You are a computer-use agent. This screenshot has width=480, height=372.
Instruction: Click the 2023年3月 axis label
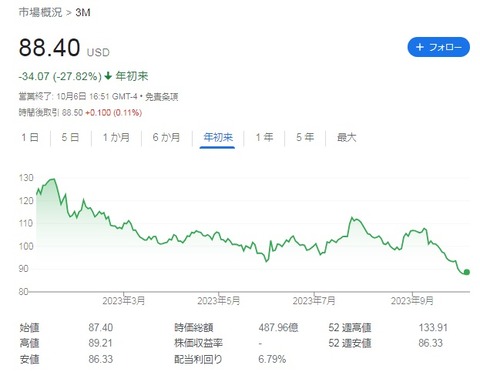(x=124, y=301)
